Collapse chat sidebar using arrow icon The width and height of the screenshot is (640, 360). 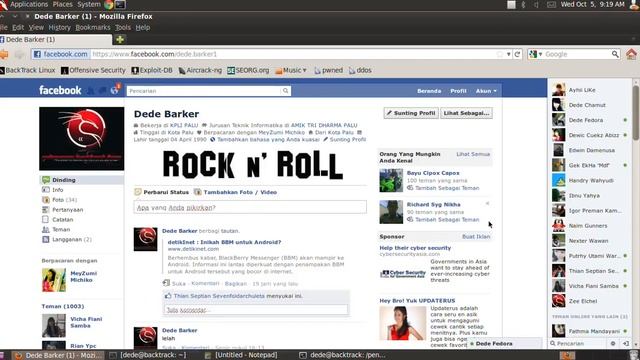625,344
